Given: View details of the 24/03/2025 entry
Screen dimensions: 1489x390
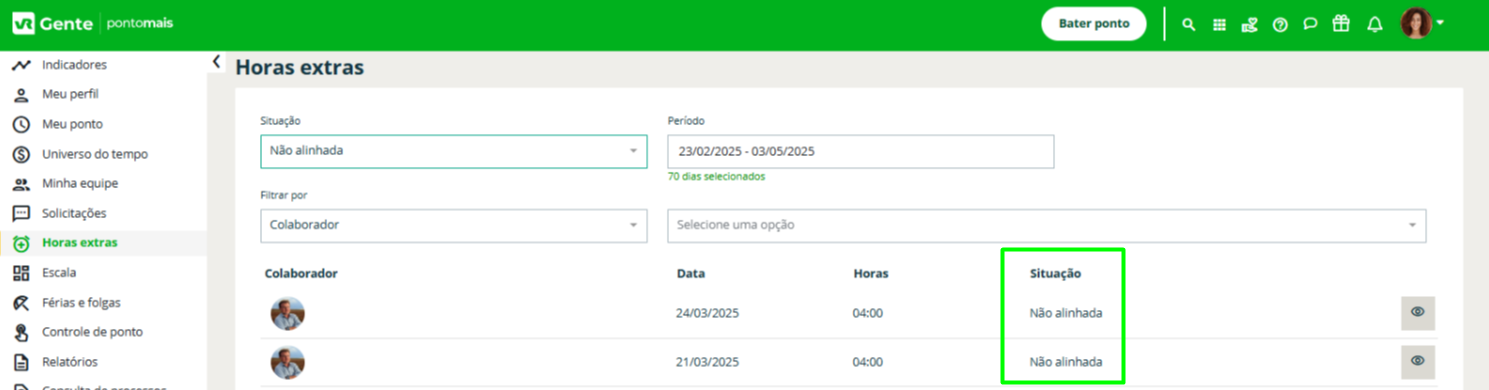Looking at the screenshot, I should (1417, 312).
